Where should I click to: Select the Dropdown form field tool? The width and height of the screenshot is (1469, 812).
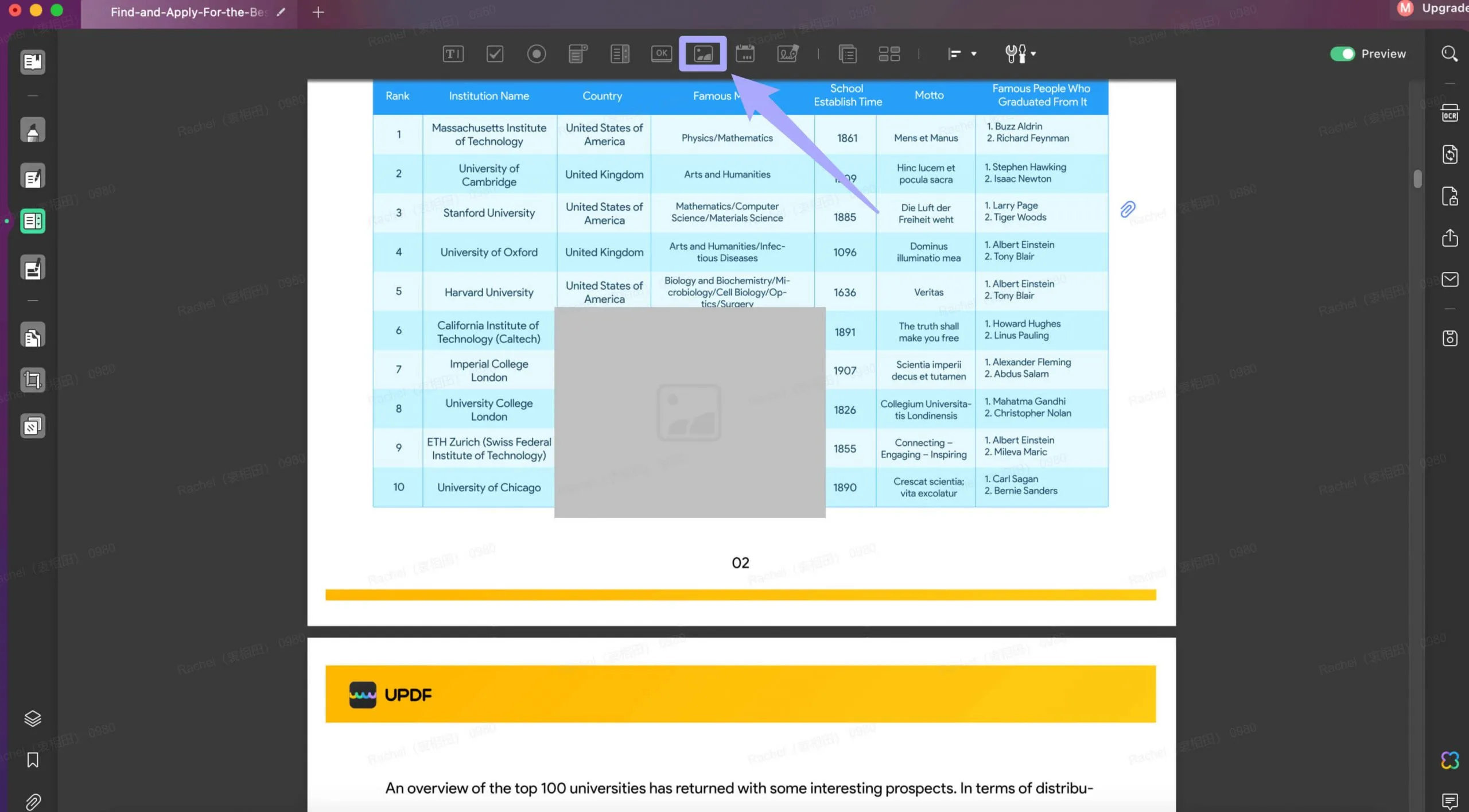click(578, 54)
